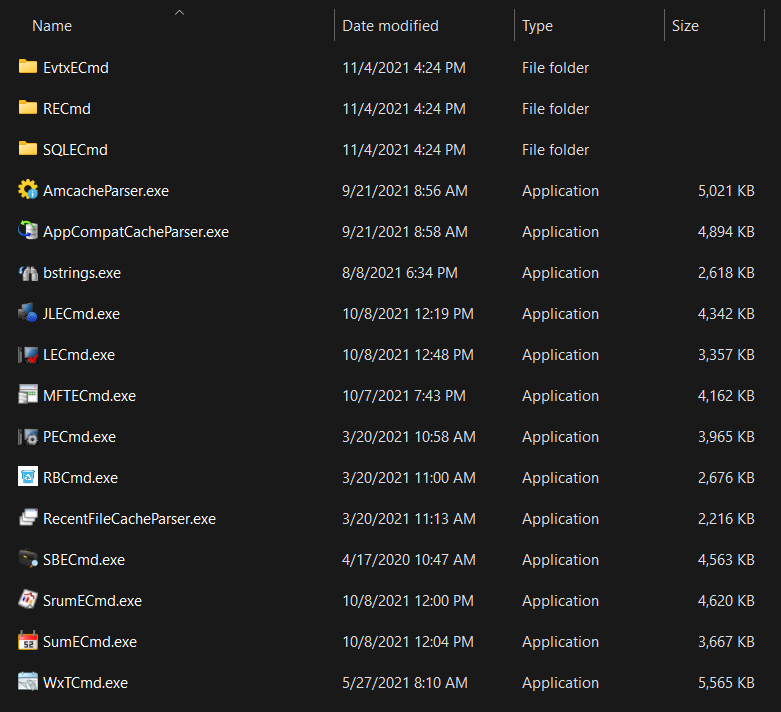Click the 3,357 KB size value
The image size is (781, 712).
click(x=726, y=355)
